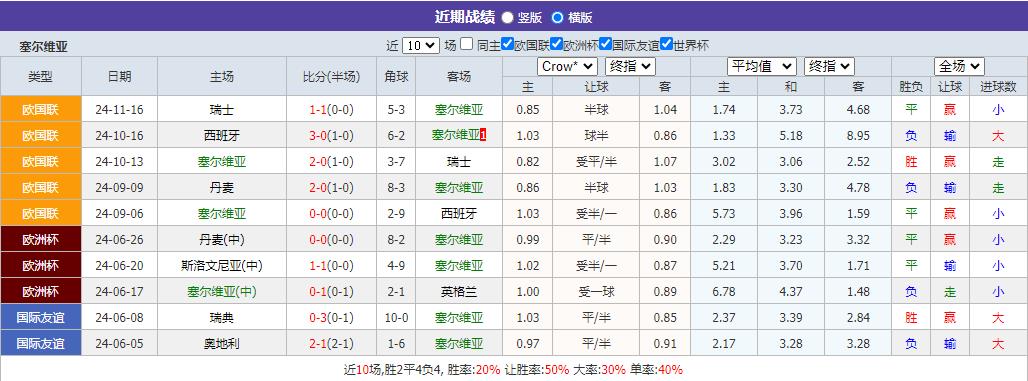1028x381 pixels.
Task: Click the red card marker beside 塞尔维亚 on 24-10-16
Action: (x=483, y=135)
